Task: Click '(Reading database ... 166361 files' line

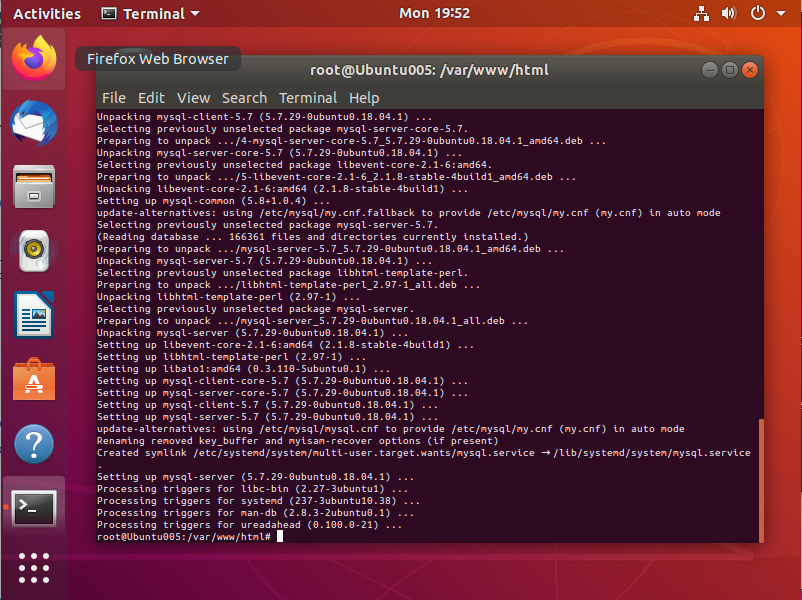Action: [x=313, y=237]
